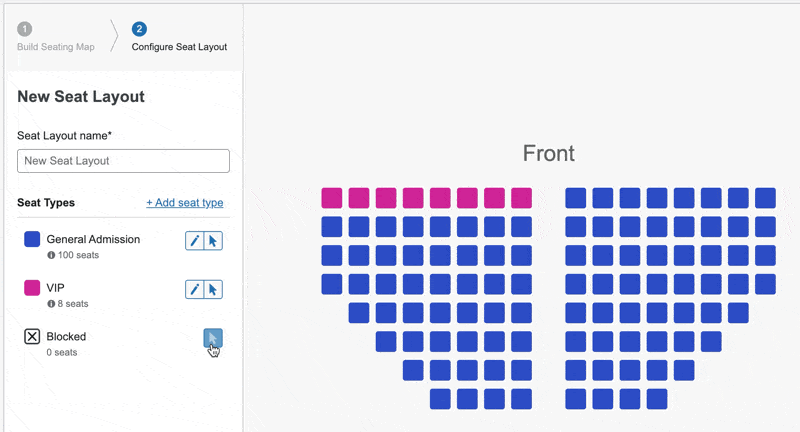Image resolution: width=800 pixels, height=432 pixels.
Task: Click the General Admission blue color swatch
Action: (32, 239)
